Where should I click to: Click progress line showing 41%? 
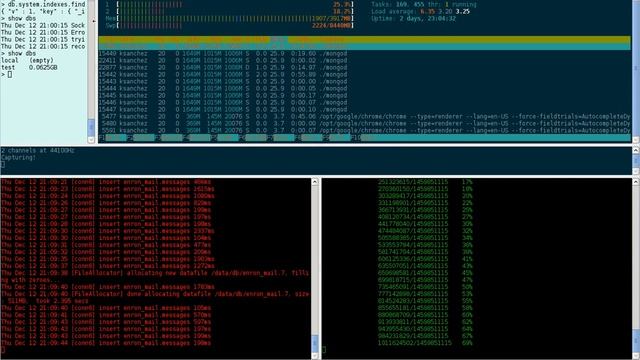click(x=425, y=259)
